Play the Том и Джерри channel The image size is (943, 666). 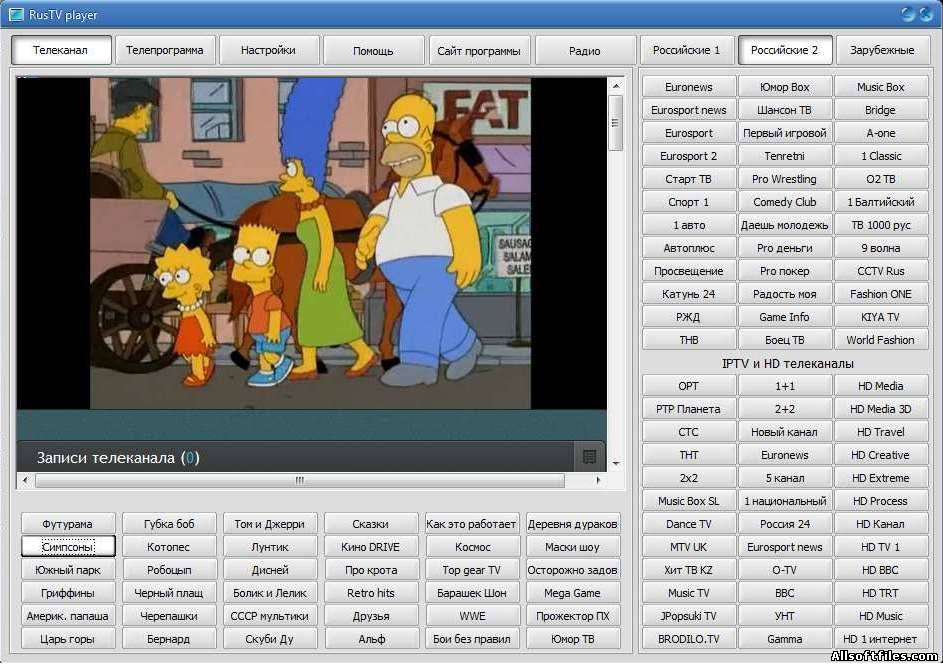[269, 523]
